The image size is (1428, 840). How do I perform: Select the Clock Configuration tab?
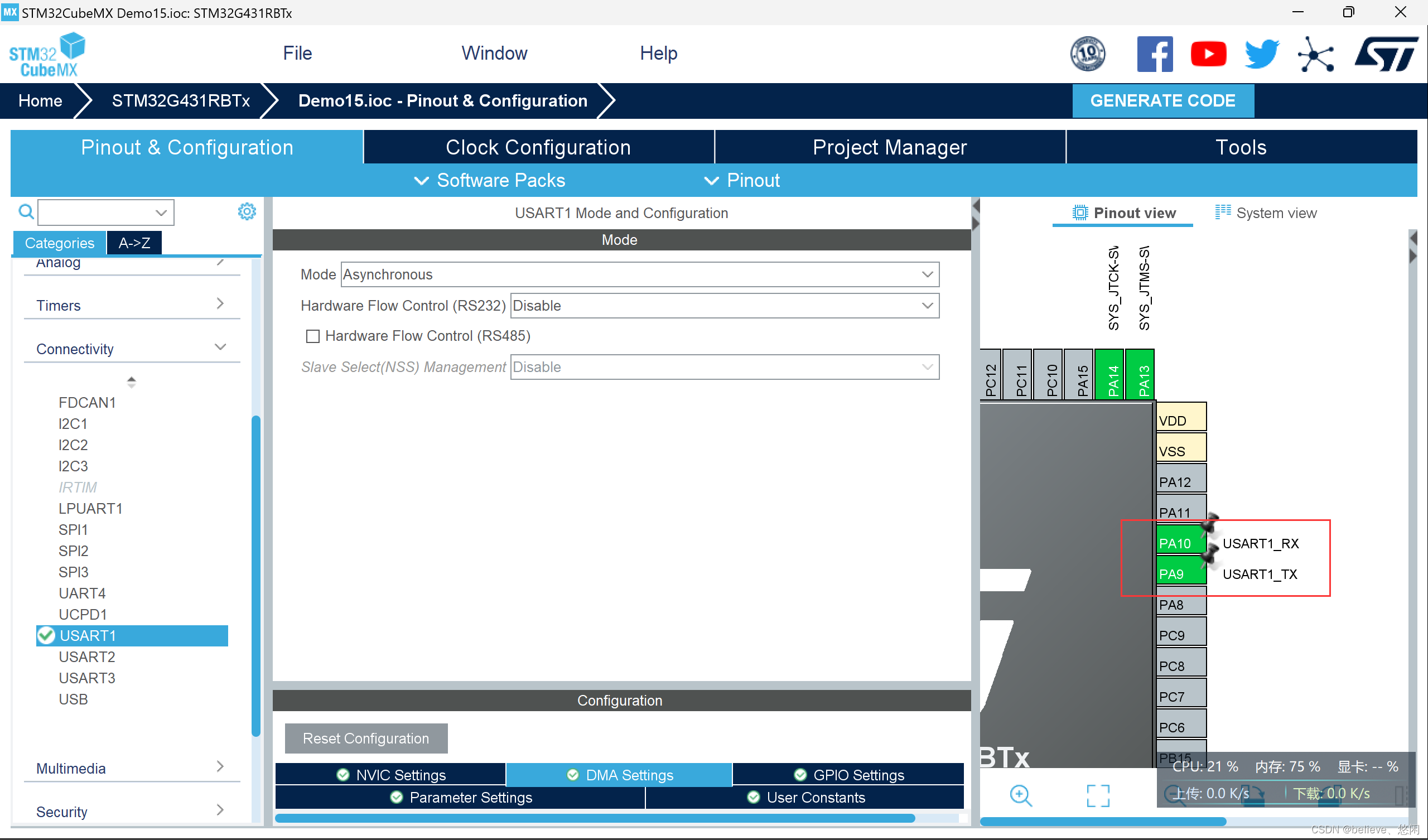(x=538, y=147)
